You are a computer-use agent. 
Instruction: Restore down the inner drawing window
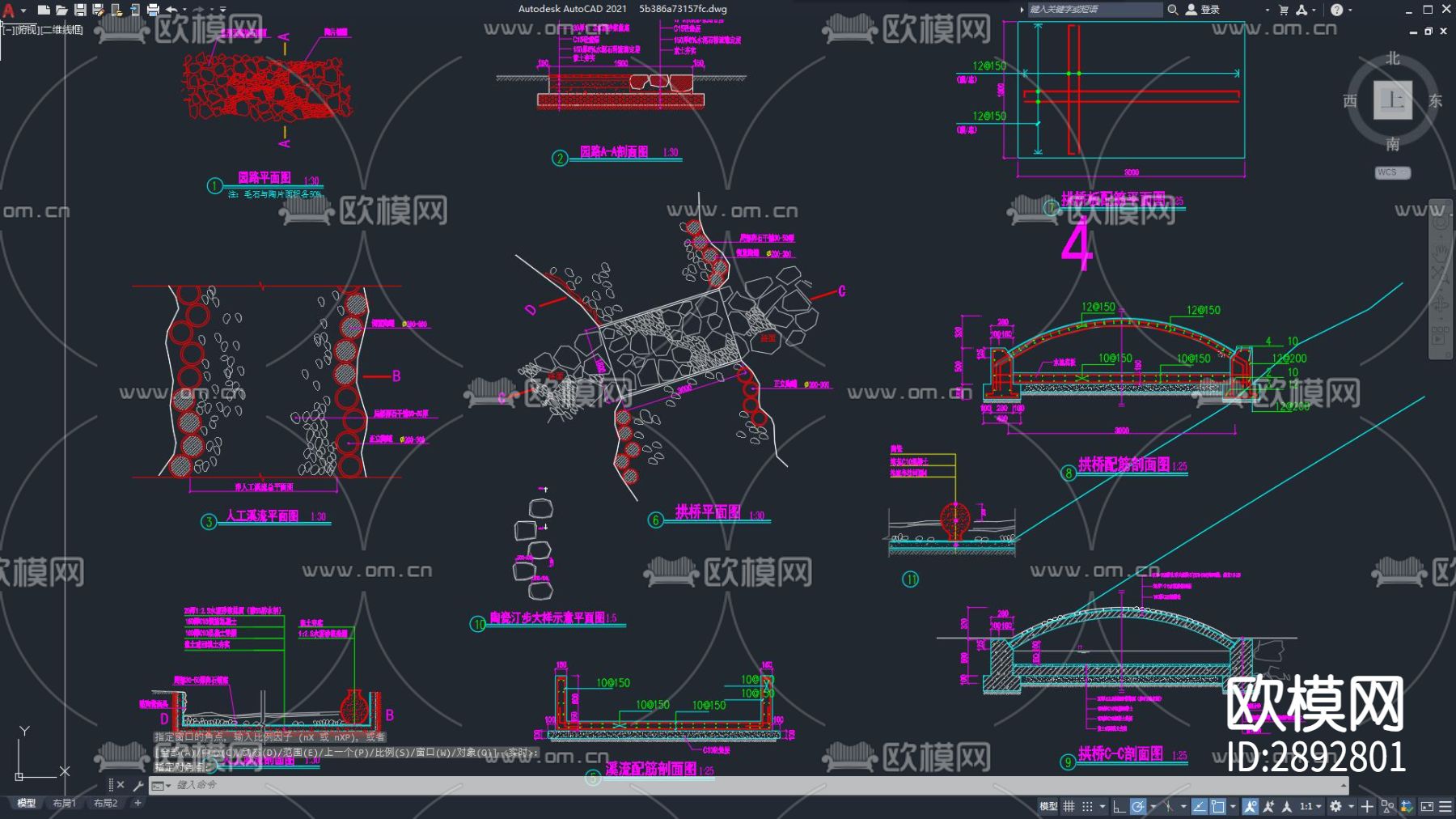click(1428, 31)
